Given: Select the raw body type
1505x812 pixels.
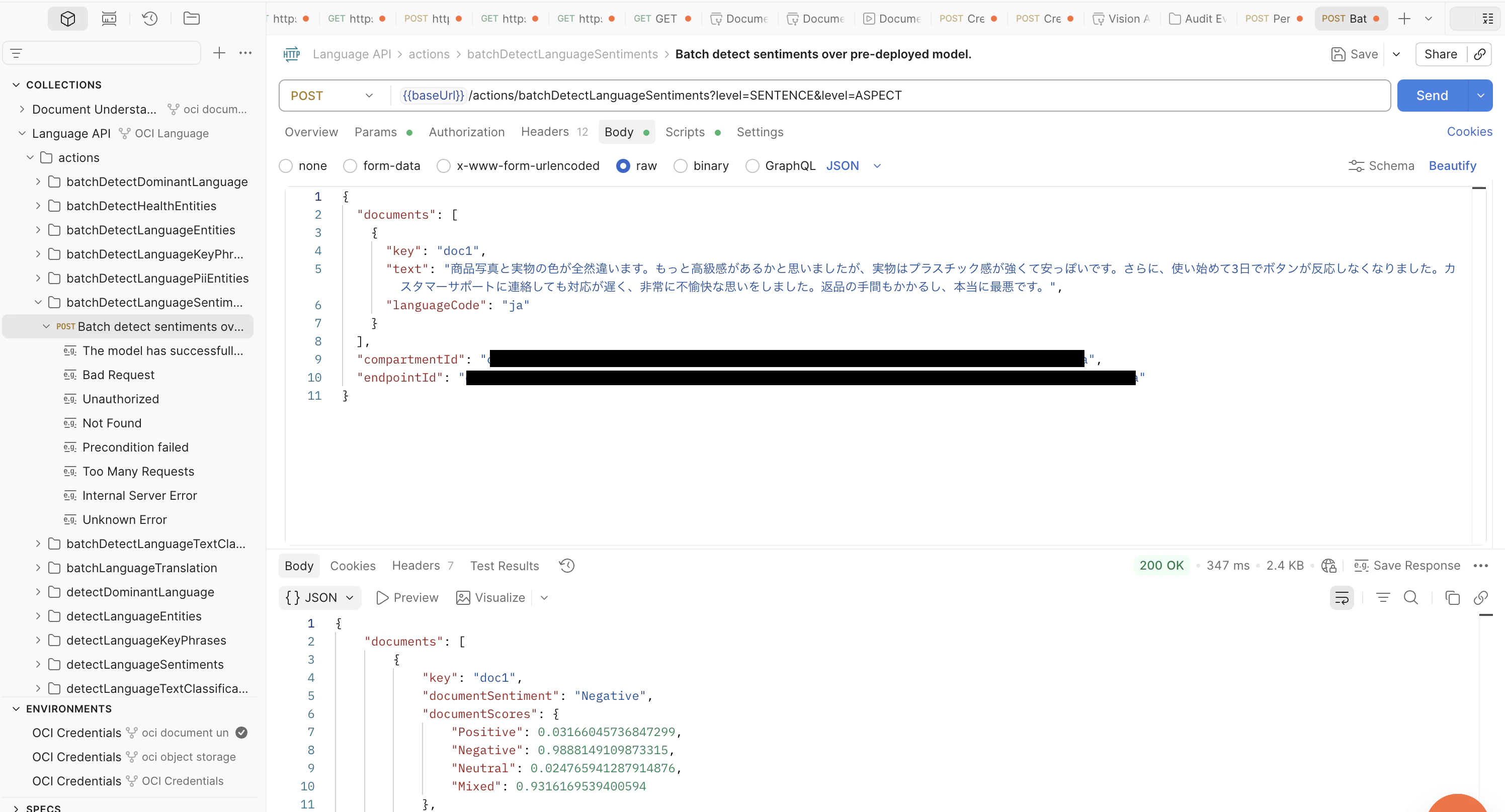Looking at the screenshot, I should [623, 166].
